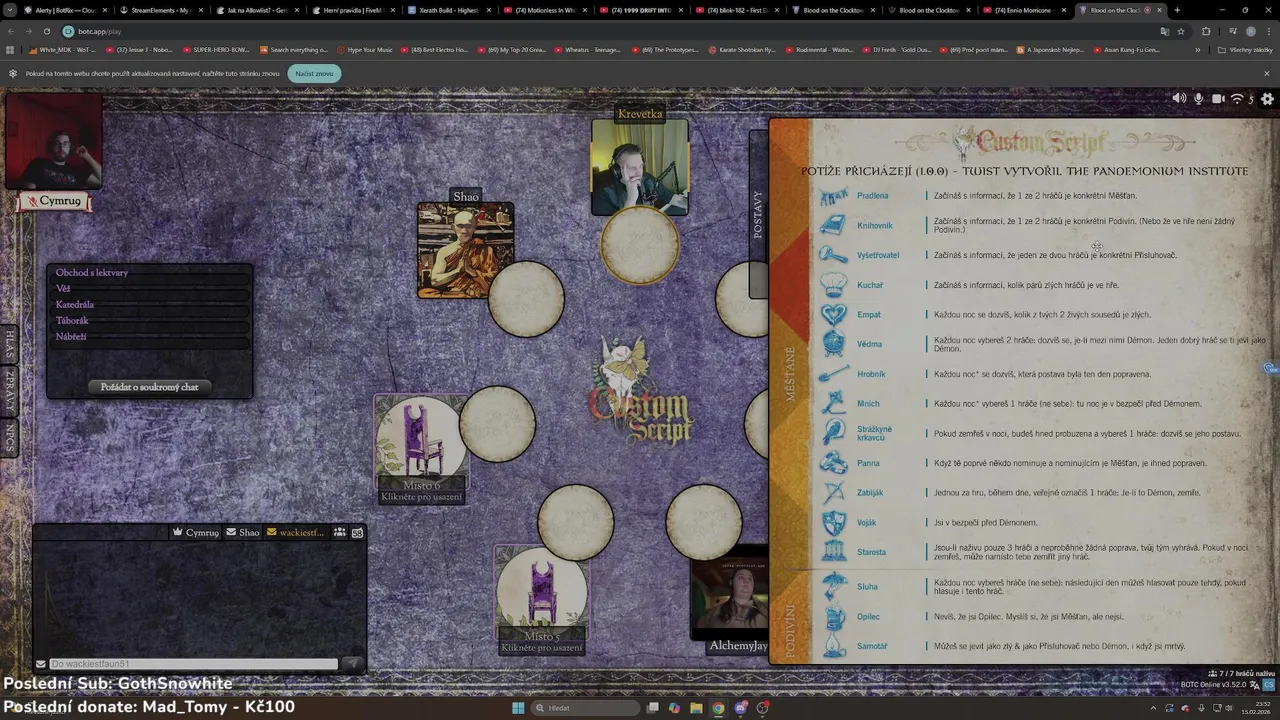
Task: Sit down at Místo 6 seat
Action: [x=421, y=448]
